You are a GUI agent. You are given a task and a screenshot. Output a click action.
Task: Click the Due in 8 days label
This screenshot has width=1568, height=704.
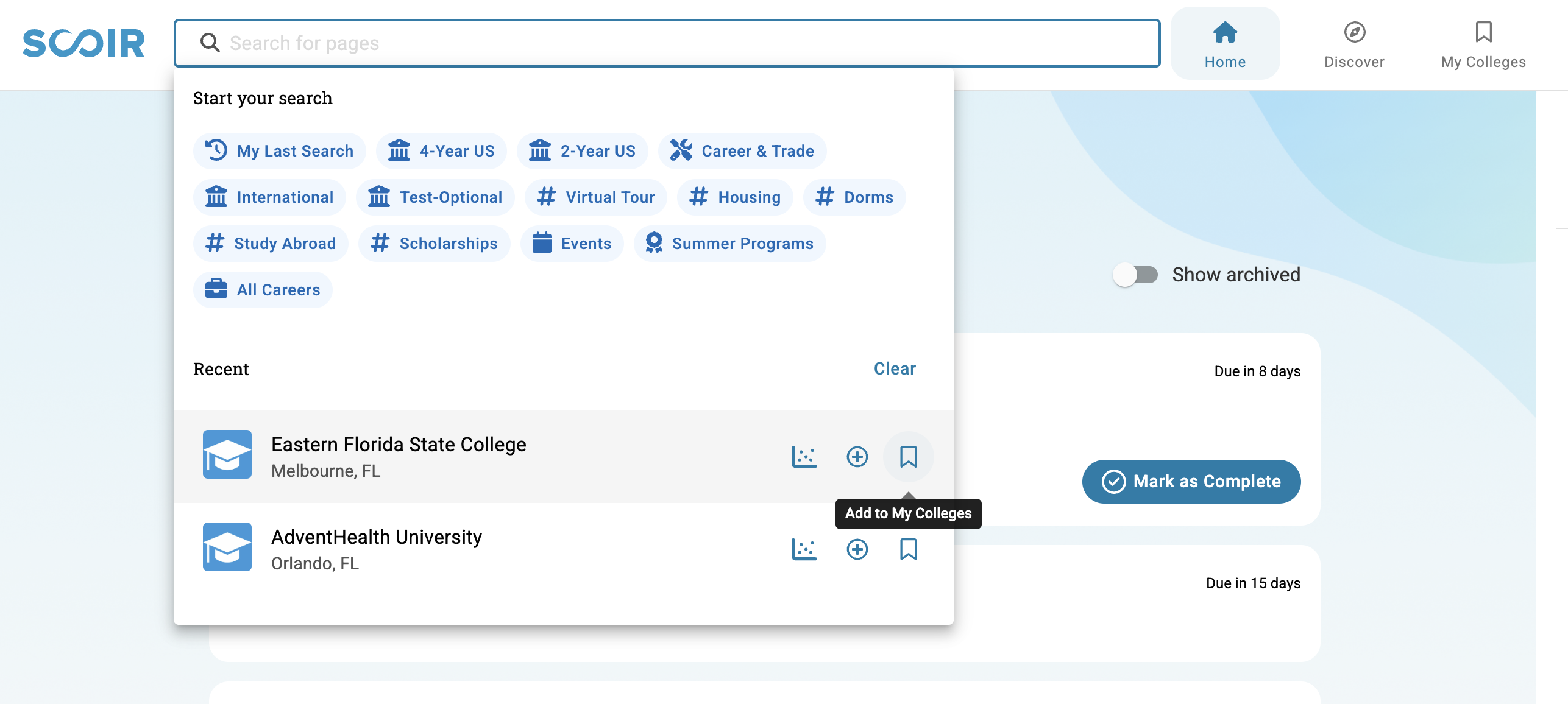pyautogui.click(x=1257, y=371)
